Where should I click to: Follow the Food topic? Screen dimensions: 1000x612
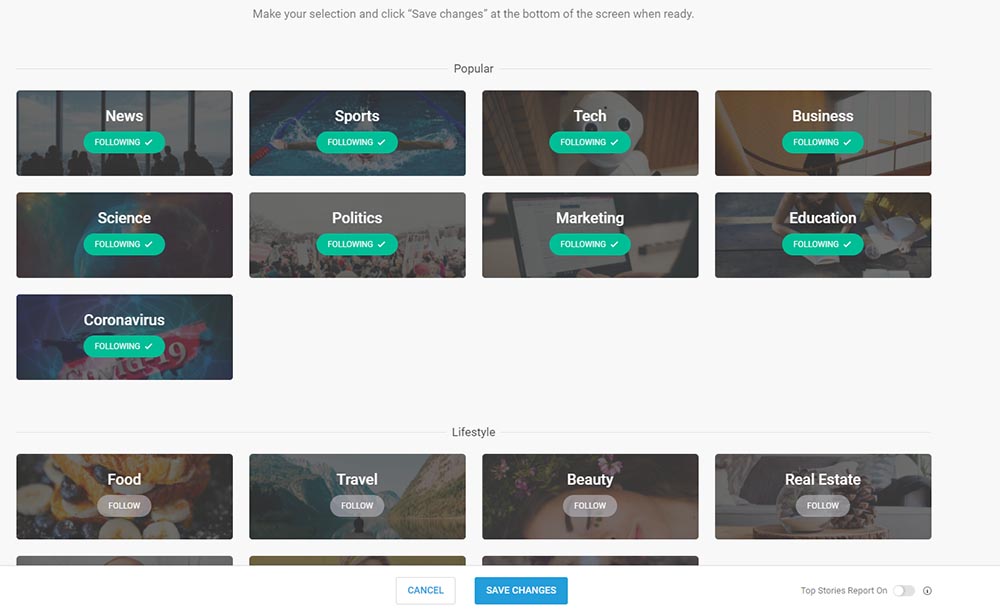click(x=124, y=506)
